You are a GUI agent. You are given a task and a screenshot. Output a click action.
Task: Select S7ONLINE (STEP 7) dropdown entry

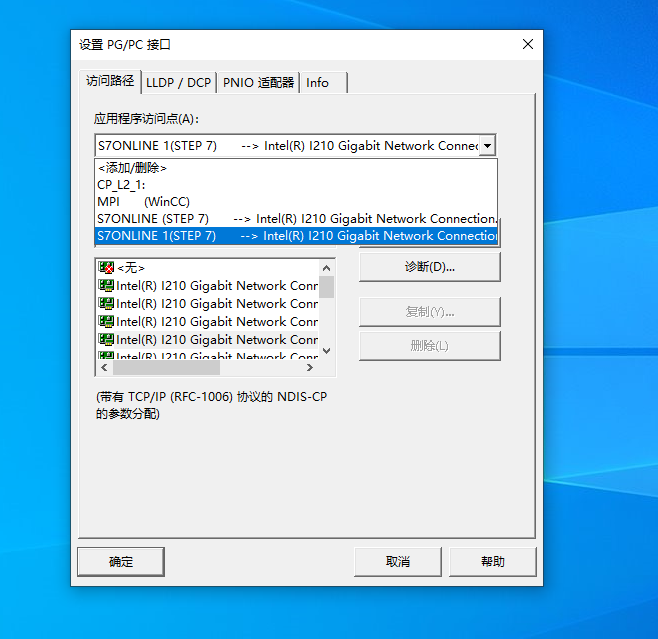click(x=295, y=219)
